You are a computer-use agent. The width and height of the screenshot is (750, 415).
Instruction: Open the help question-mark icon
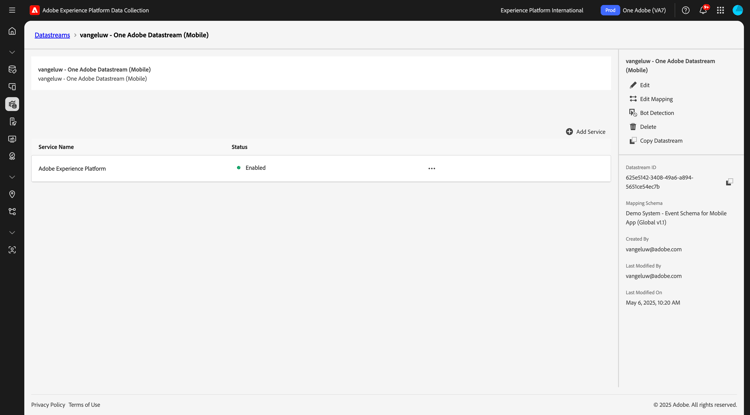(x=685, y=10)
